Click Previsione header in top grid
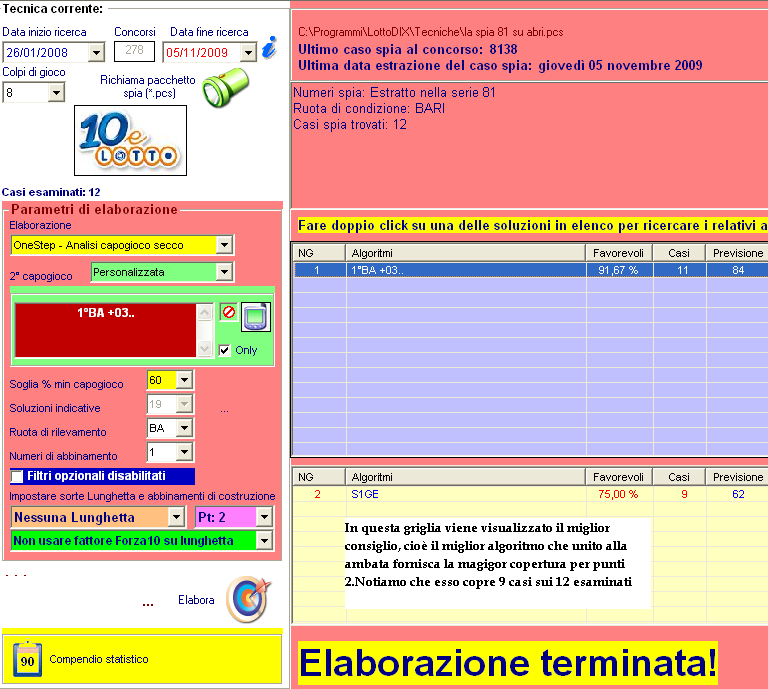The height and width of the screenshot is (689, 768). 737,253
